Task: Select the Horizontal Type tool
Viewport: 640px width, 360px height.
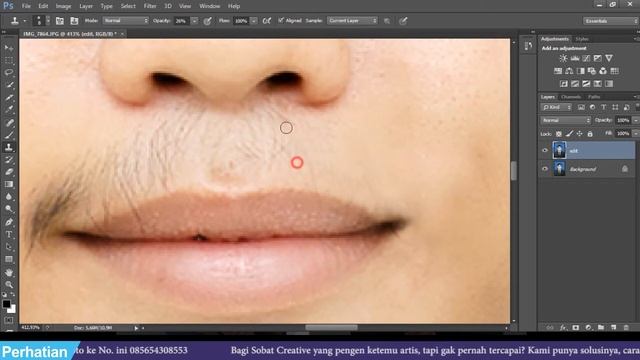Action: 9,235
